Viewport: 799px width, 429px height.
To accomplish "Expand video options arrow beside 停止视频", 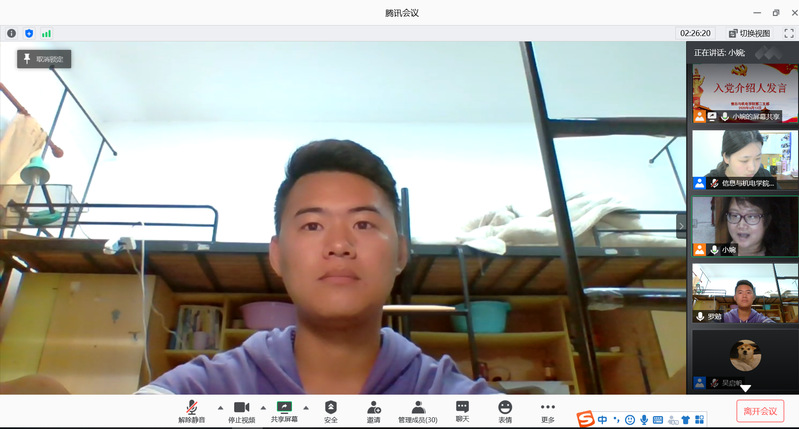I will 263,407.
